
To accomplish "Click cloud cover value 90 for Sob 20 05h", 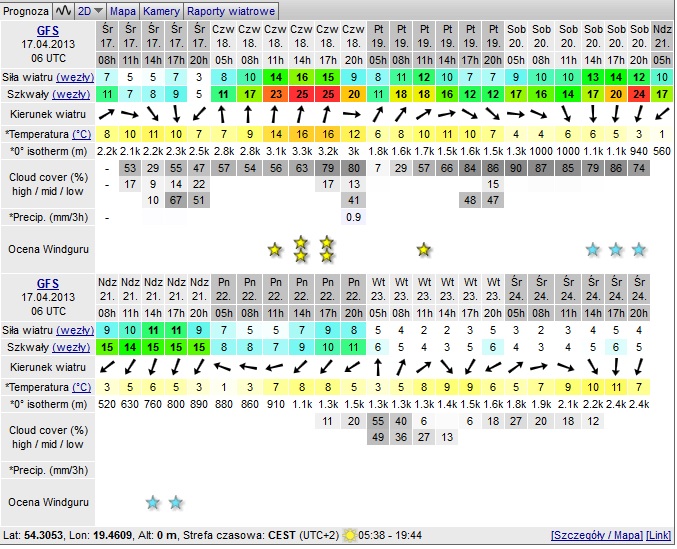I will [516, 168].
